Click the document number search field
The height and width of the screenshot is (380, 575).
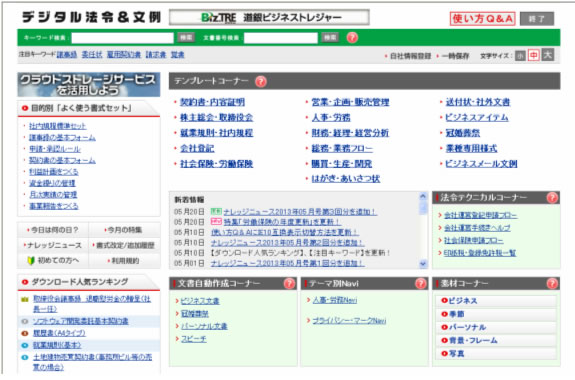coord(281,38)
